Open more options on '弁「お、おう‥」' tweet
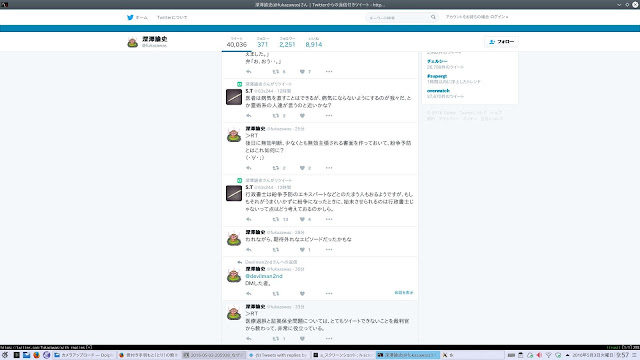 coord(329,71)
